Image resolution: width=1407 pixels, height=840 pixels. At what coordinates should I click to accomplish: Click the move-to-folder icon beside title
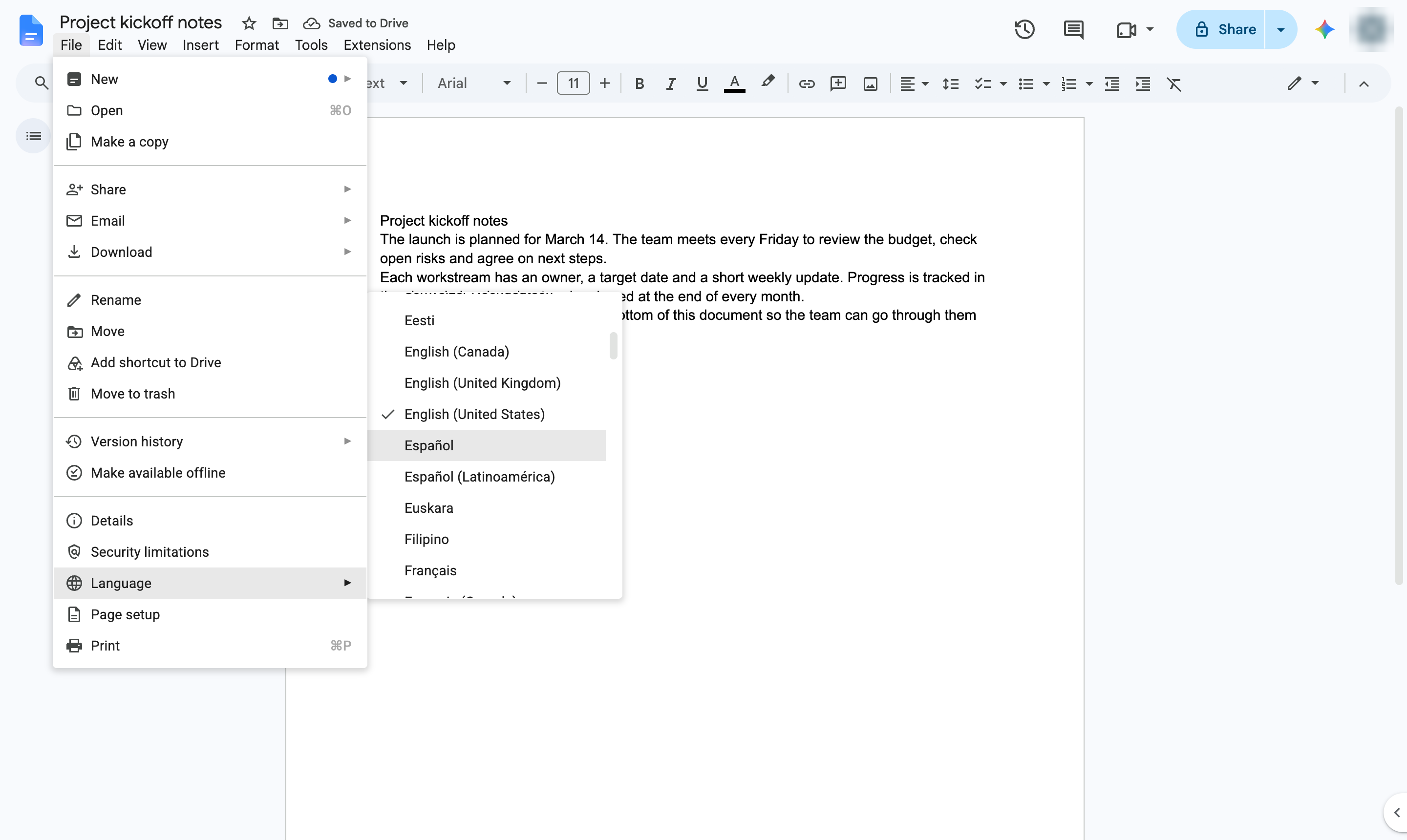click(x=280, y=23)
